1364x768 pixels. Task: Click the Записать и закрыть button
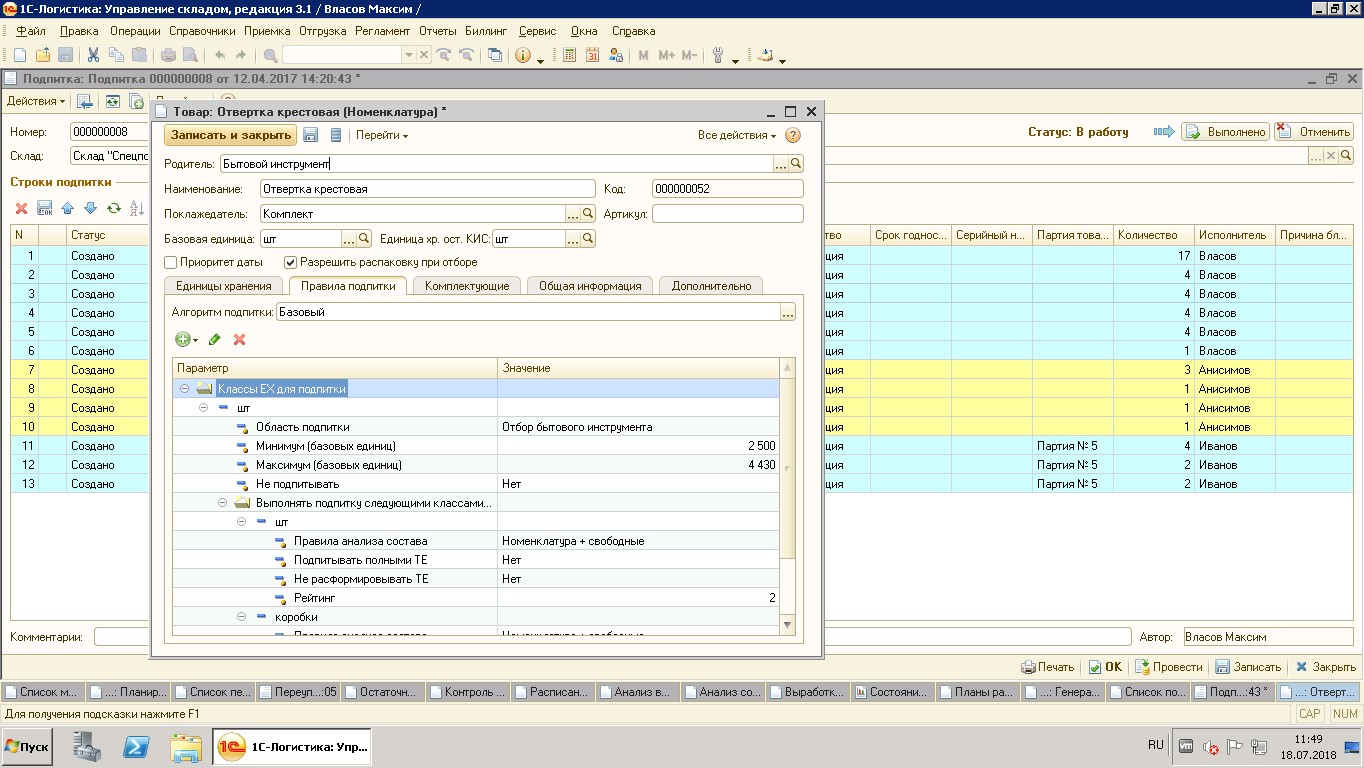pos(230,135)
